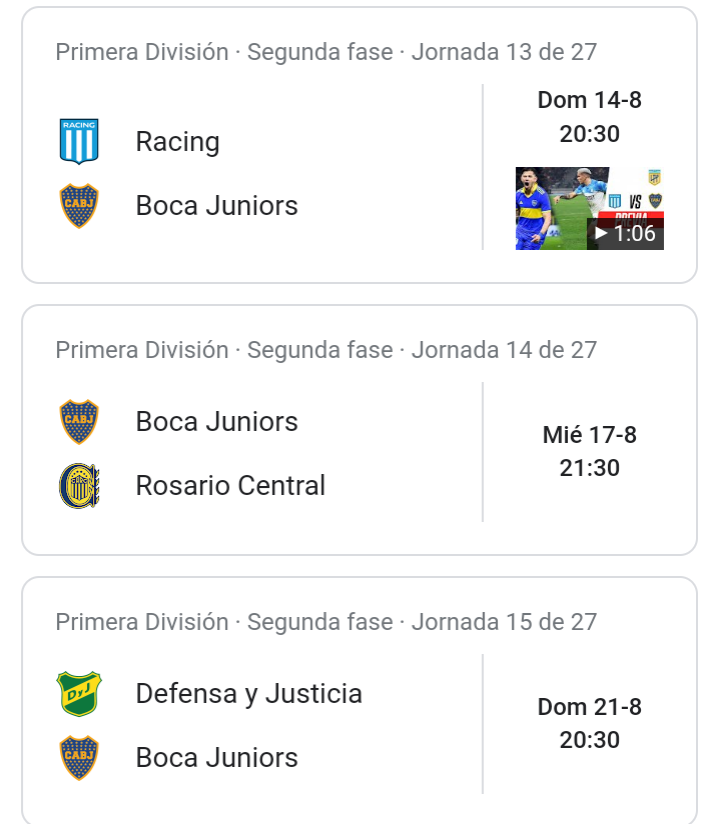Open the Jornada 15 de 27 header
The image size is (719, 824).
326,622
